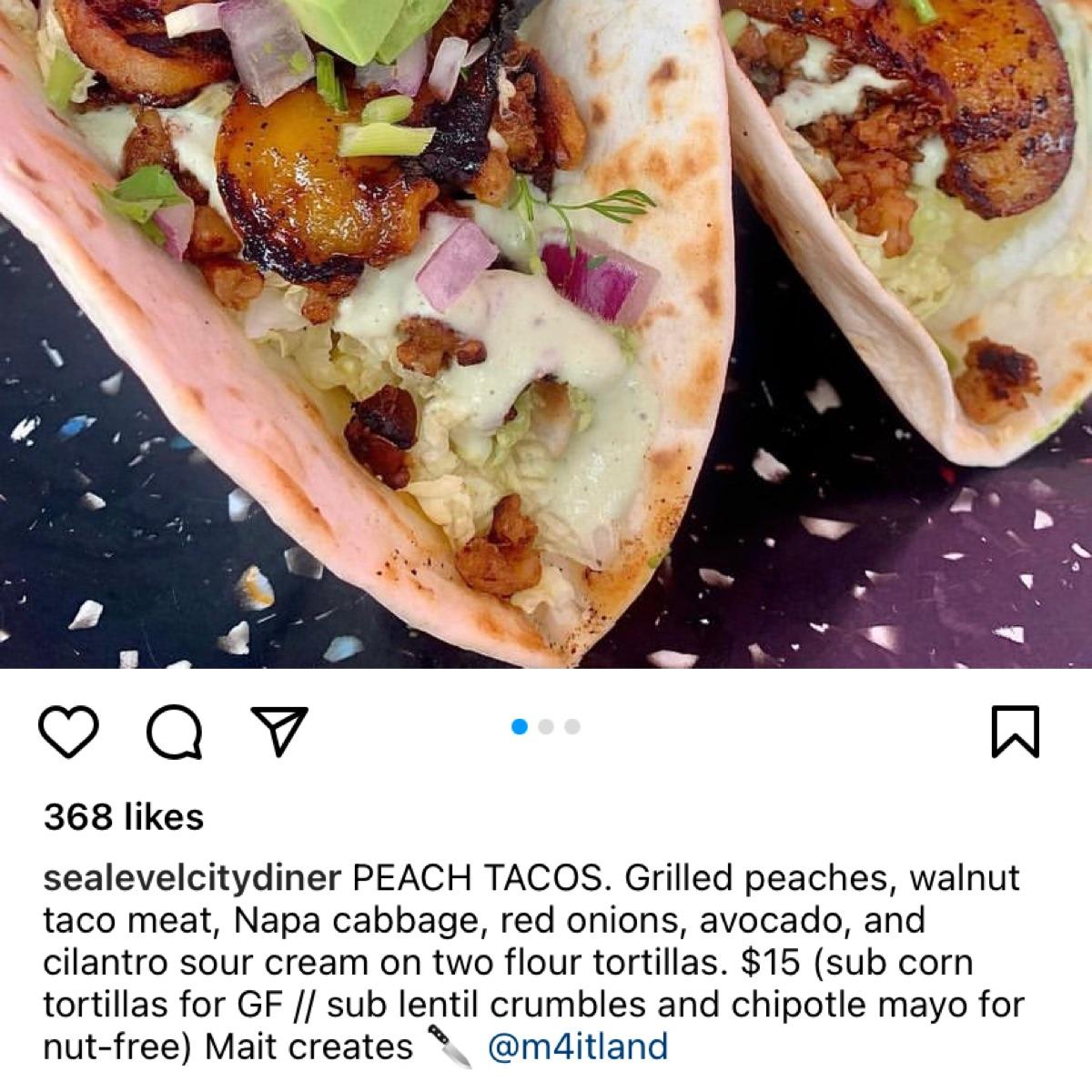
Task: Select the first carousel dot indicator
Action: [521, 726]
